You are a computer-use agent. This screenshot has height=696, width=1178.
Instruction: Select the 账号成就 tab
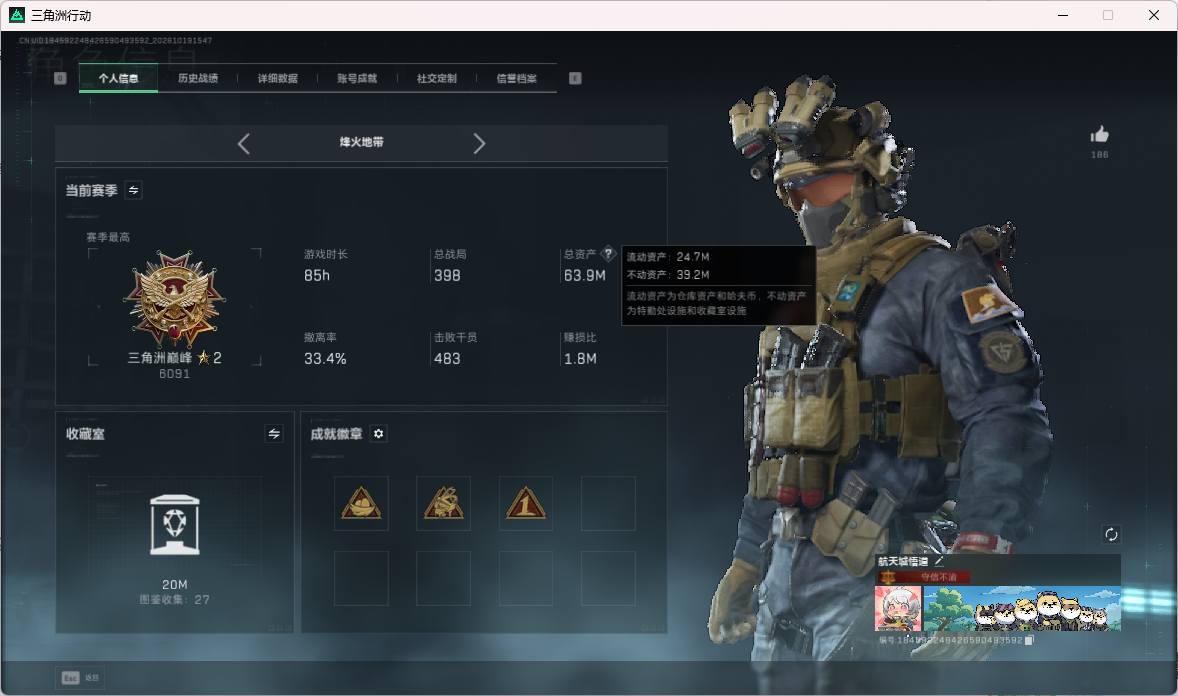357,78
